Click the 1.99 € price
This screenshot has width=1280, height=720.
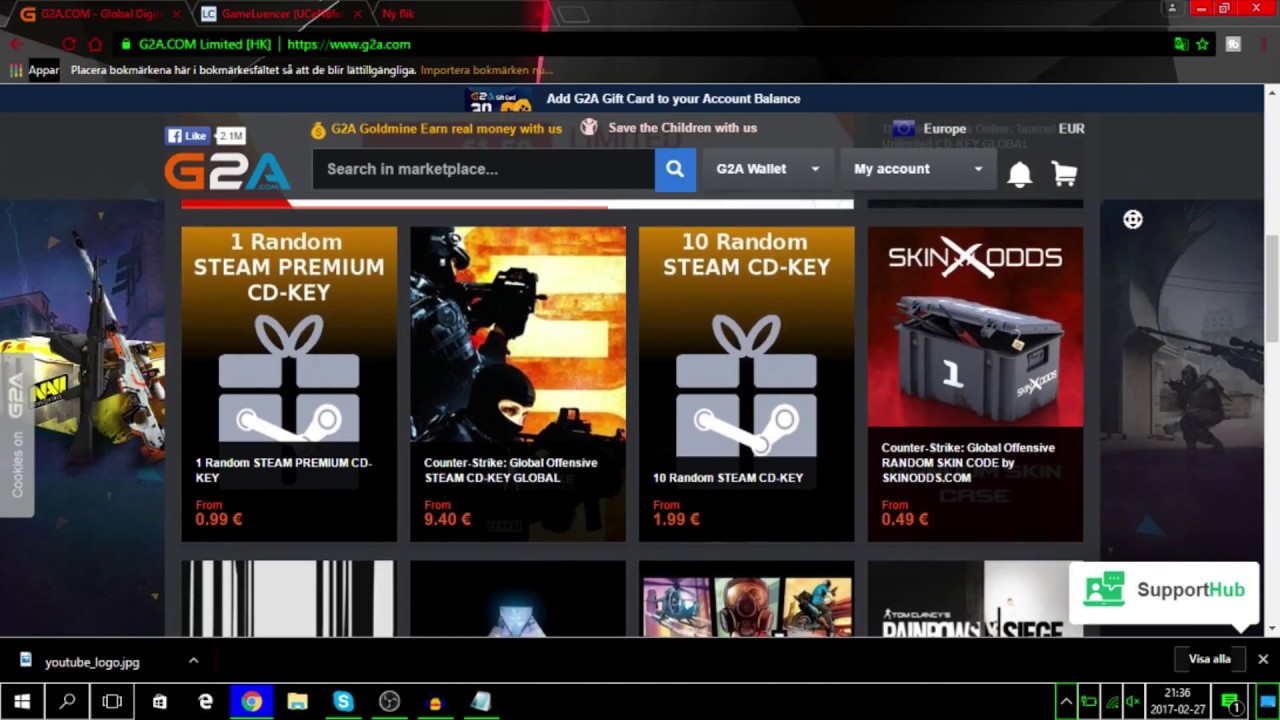[x=676, y=519]
